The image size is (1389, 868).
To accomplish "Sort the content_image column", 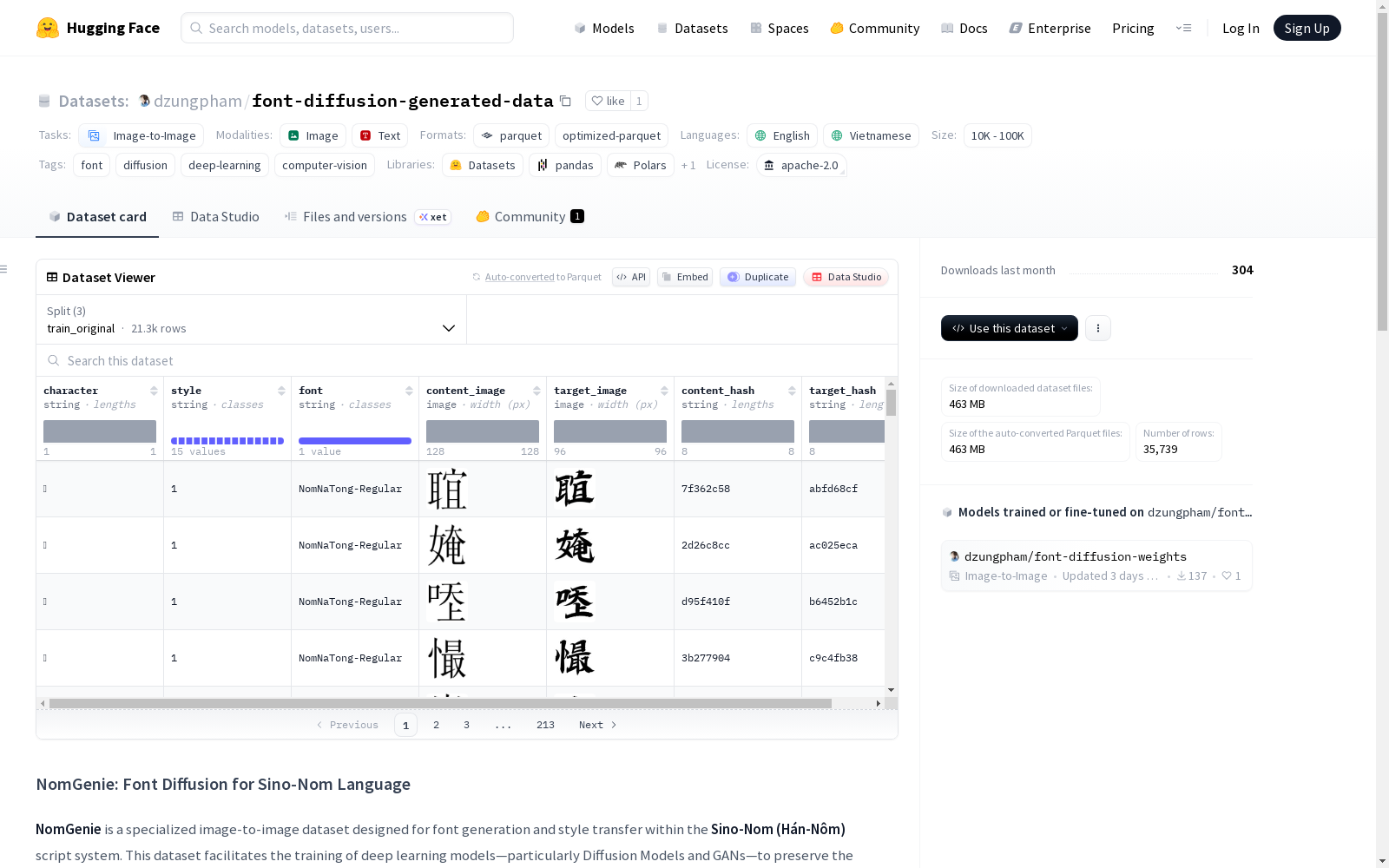I will pos(537,391).
